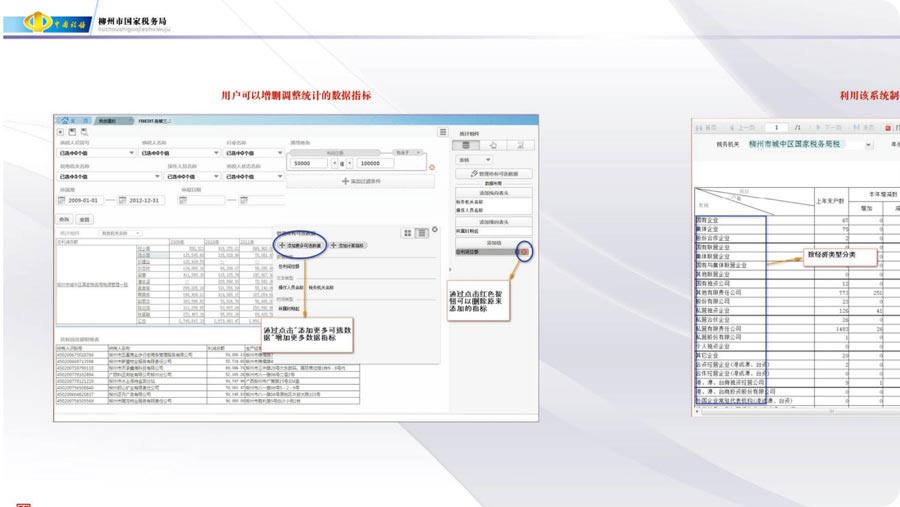
Task: Expand the first '已选中0个值' dropdown
Action: pos(97,153)
